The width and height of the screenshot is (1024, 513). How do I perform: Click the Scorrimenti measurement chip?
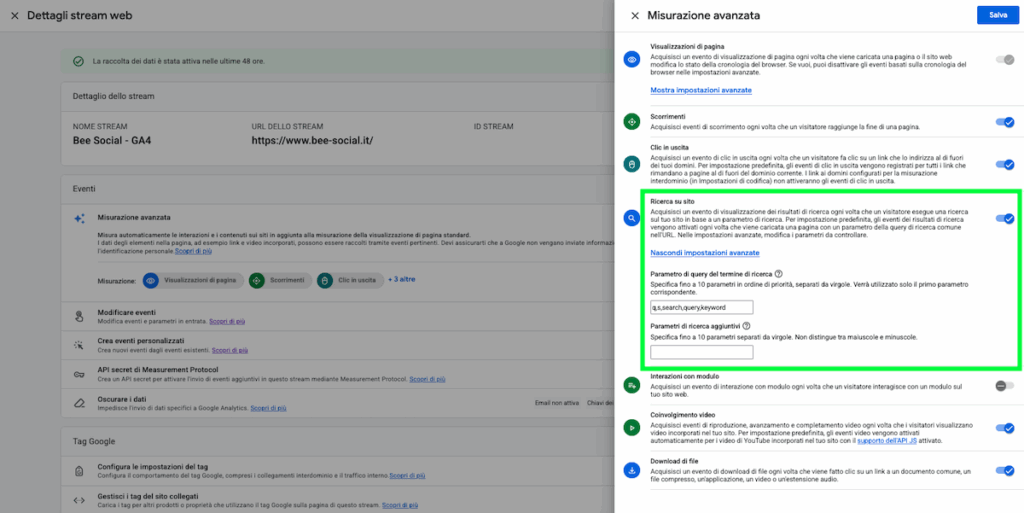pyautogui.click(x=281, y=280)
